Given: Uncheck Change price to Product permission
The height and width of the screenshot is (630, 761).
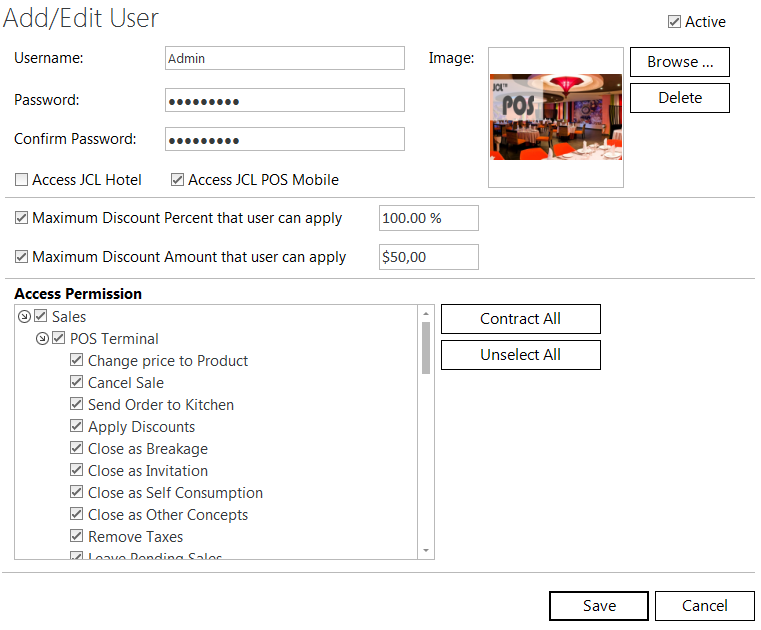Looking at the screenshot, I should point(77,361).
